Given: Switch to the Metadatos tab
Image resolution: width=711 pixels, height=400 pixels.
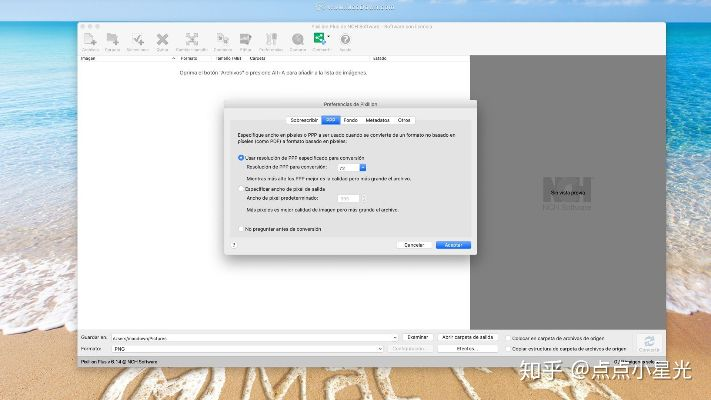Looking at the screenshot, I should coord(377,120).
